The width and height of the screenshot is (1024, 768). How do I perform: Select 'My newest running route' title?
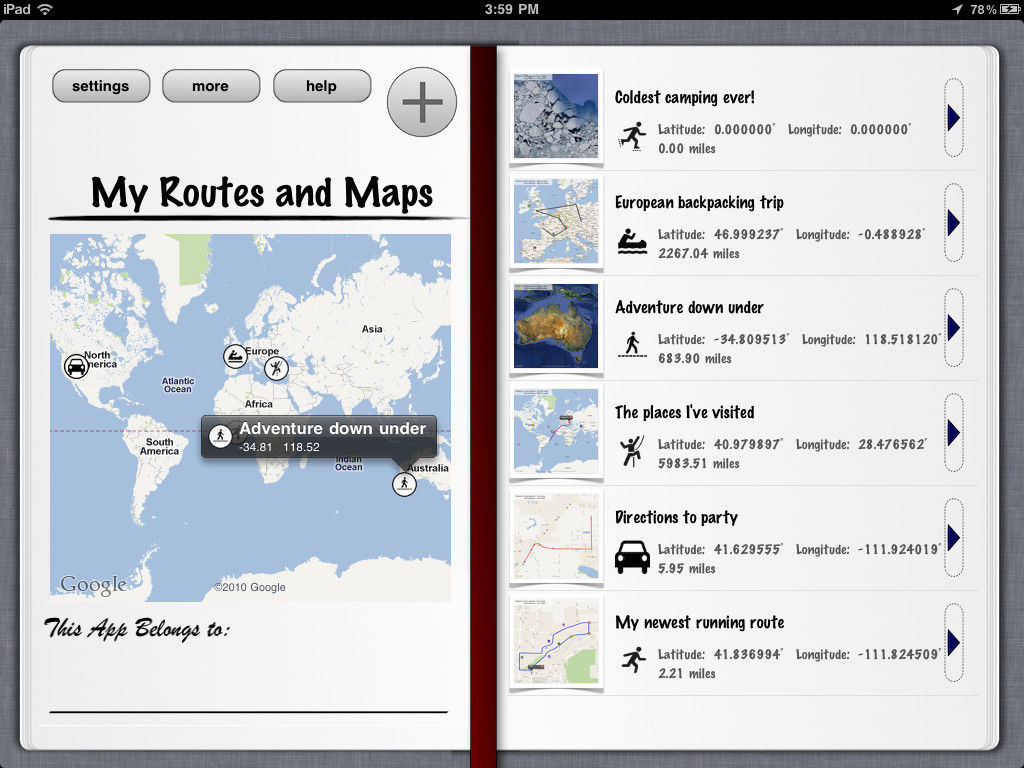click(x=699, y=622)
